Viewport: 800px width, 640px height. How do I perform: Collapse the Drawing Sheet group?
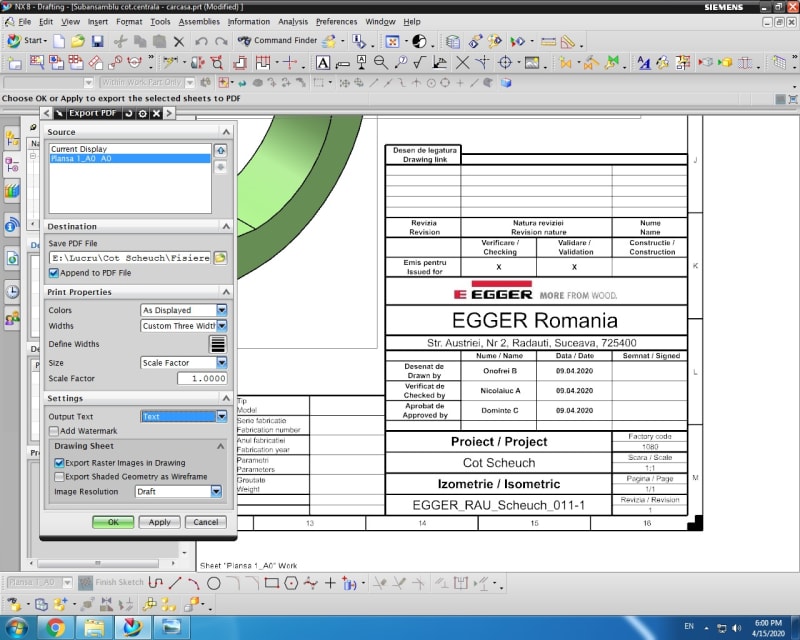pyautogui.click(x=220, y=446)
